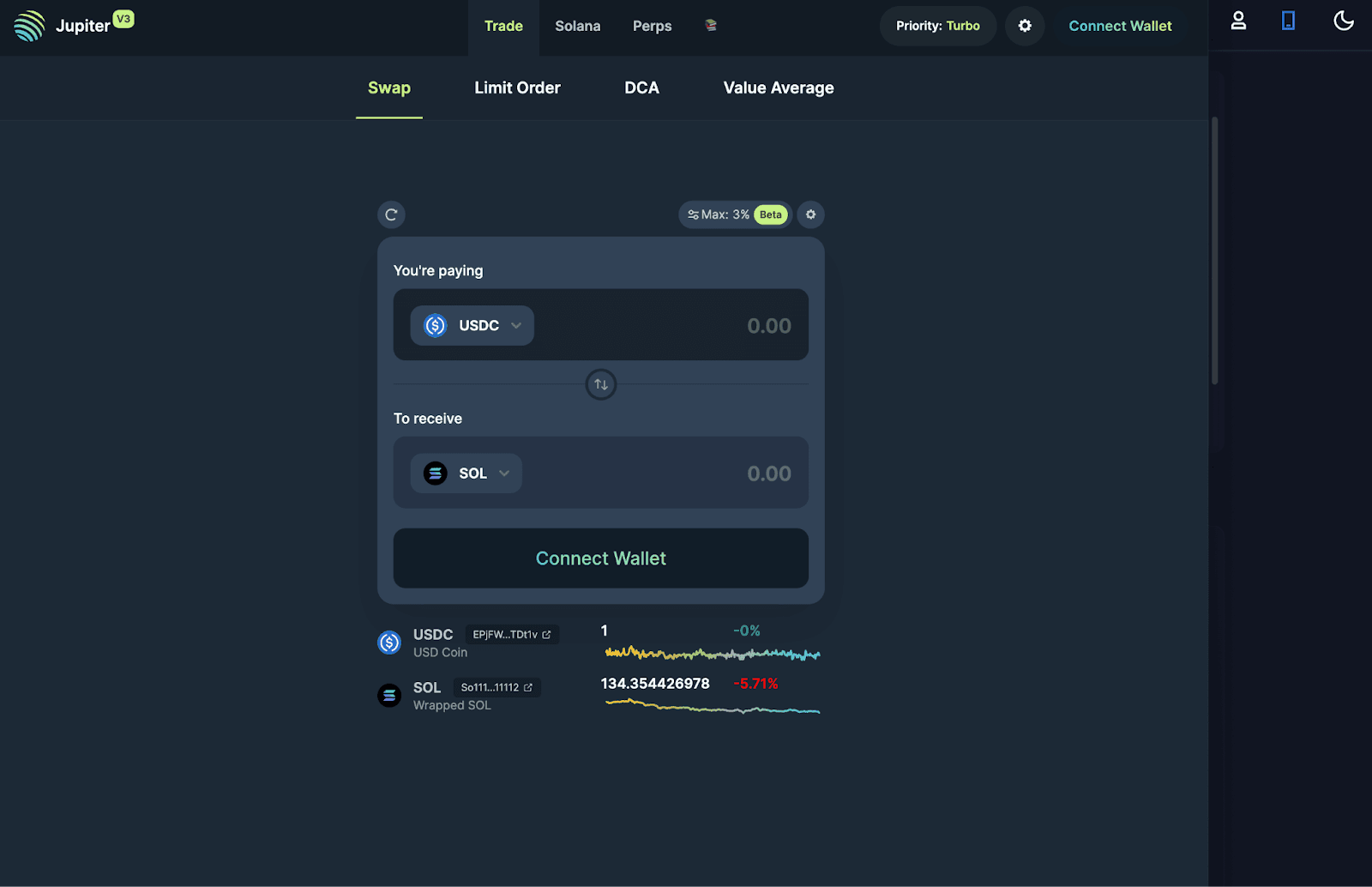1372x887 pixels.
Task: Click the small icon next to Perps
Action: click(711, 26)
